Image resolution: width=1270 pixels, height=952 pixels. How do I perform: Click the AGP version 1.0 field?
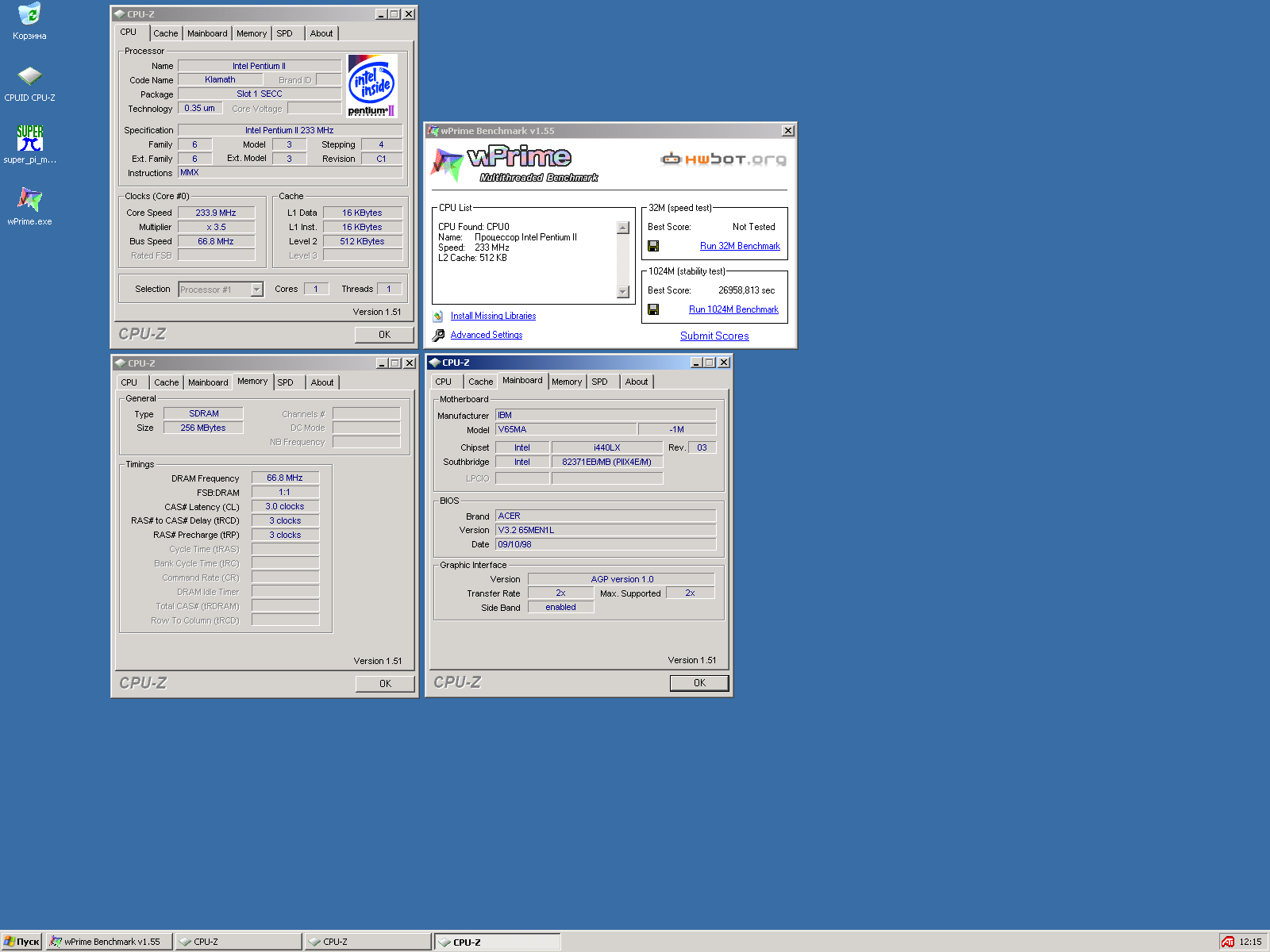coord(622,579)
